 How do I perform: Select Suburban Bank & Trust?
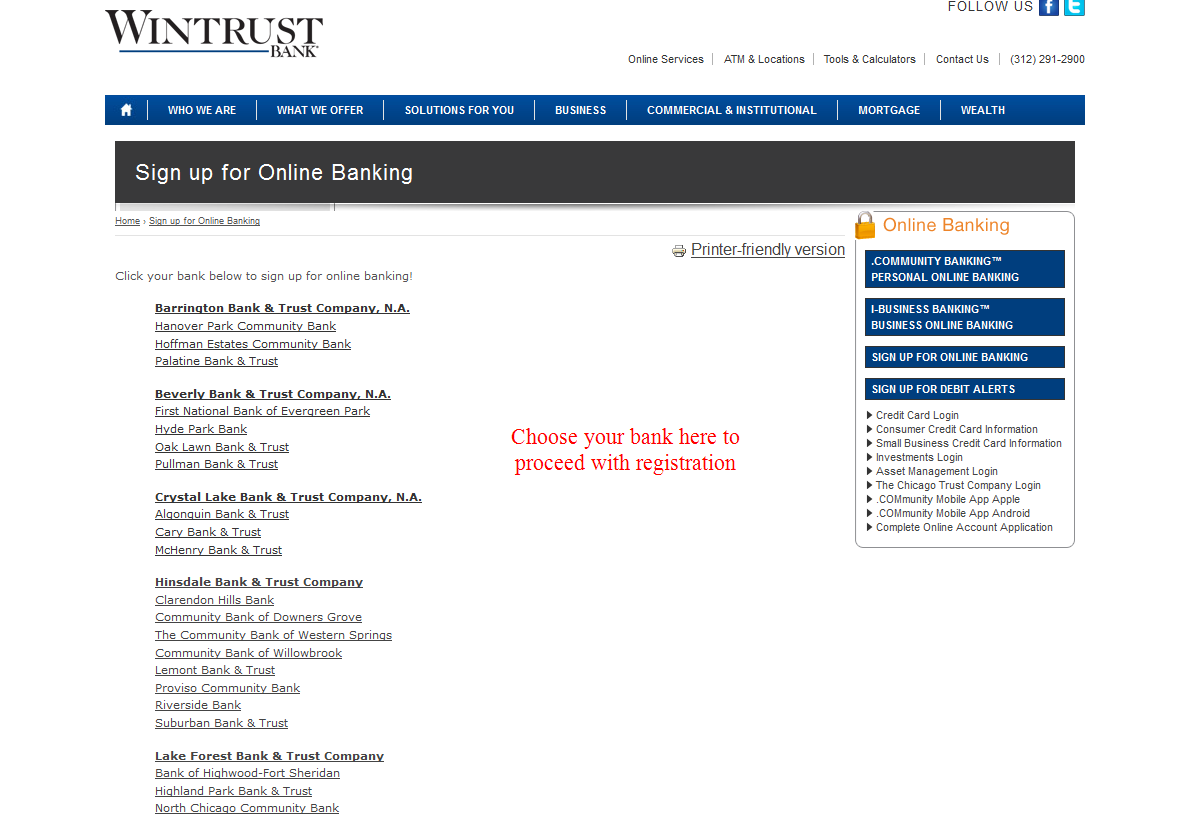tap(221, 724)
